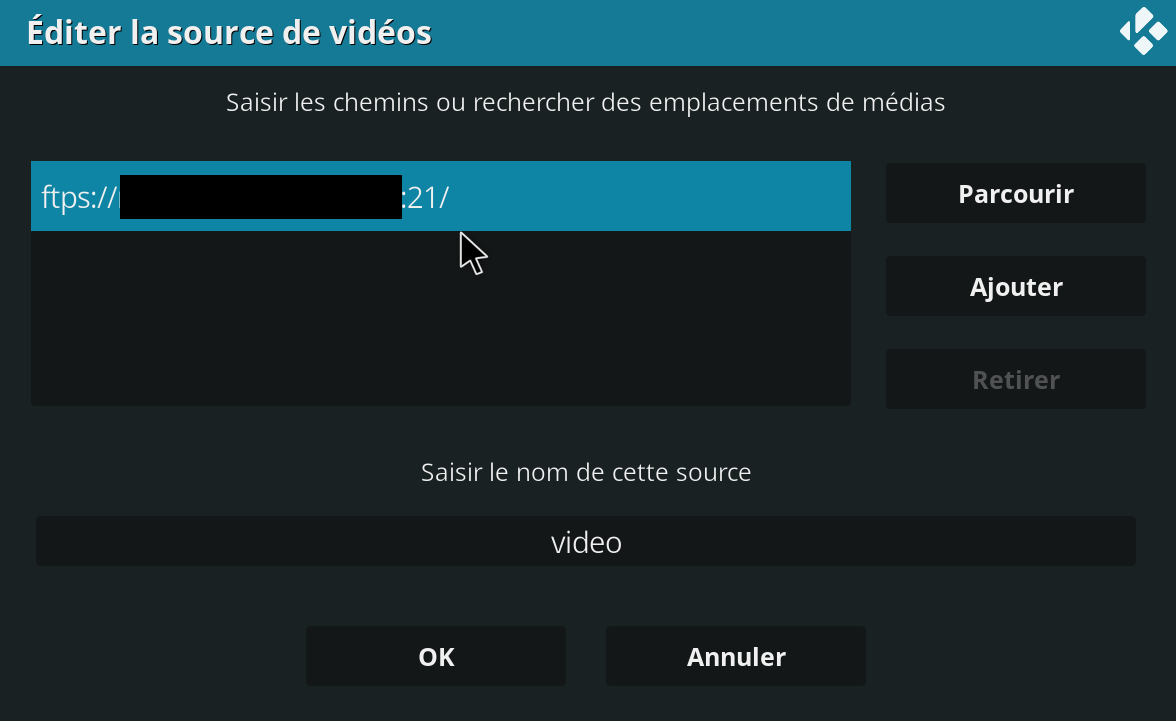Open the file browser with Parcourir
Viewport: 1176px width, 721px height.
[1016, 194]
